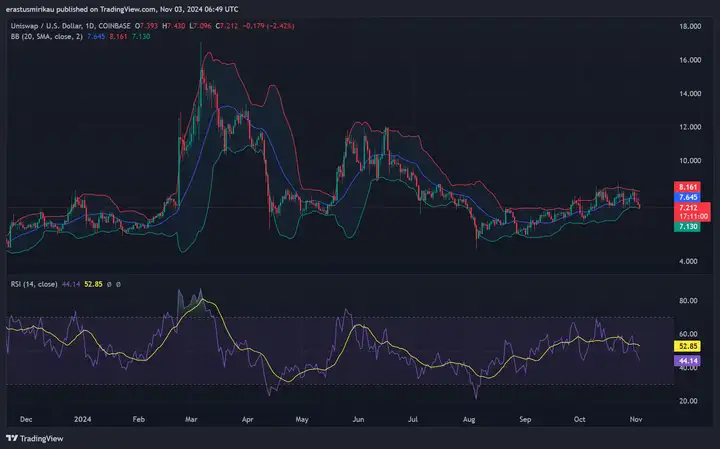This screenshot has height=449, width=720.
Task: Click the 80.00 RSI axis tick
Action: [x=688, y=301]
